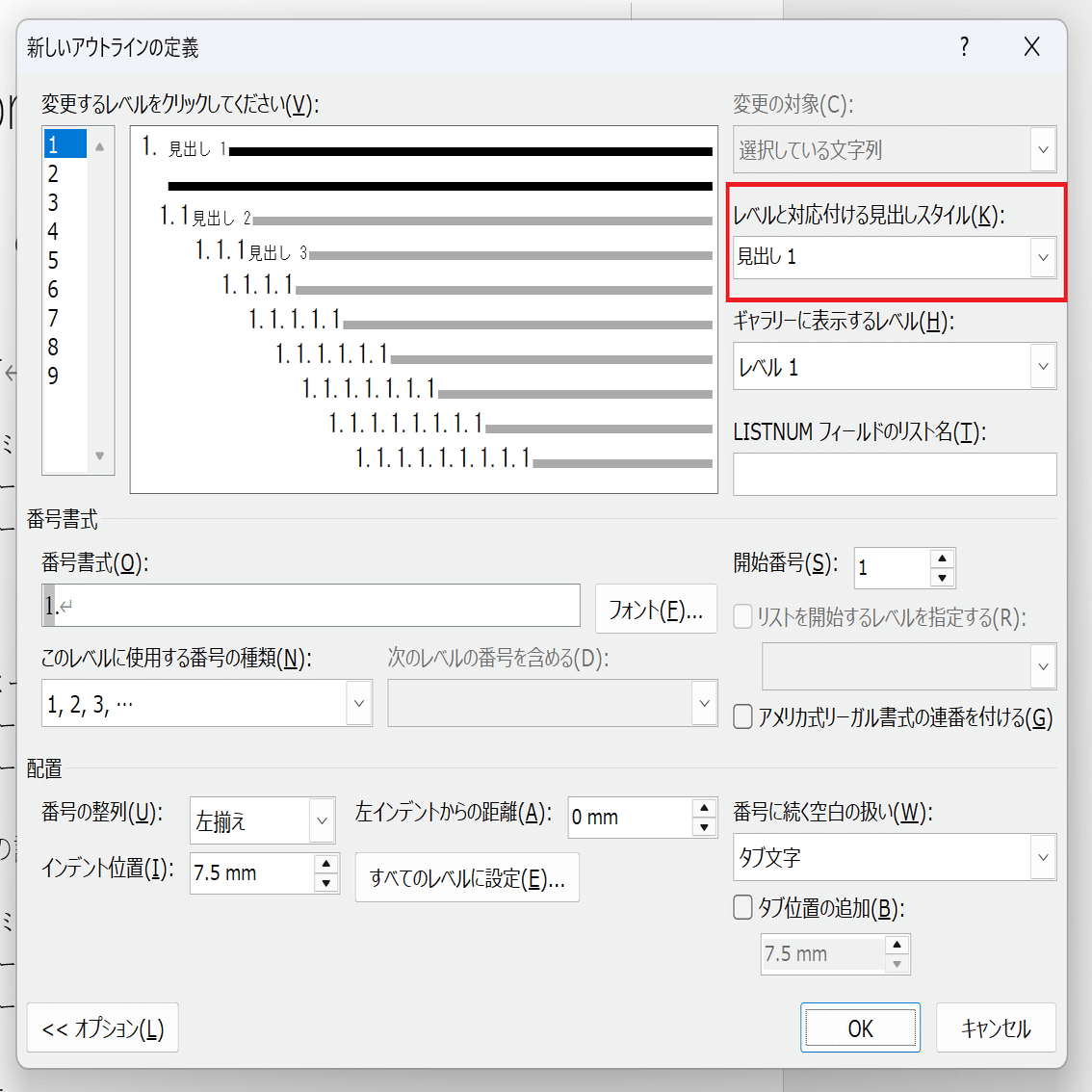The width and height of the screenshot is (1092, 1092).
Task: Confirm the dialog with OK
Action: 859,1027
